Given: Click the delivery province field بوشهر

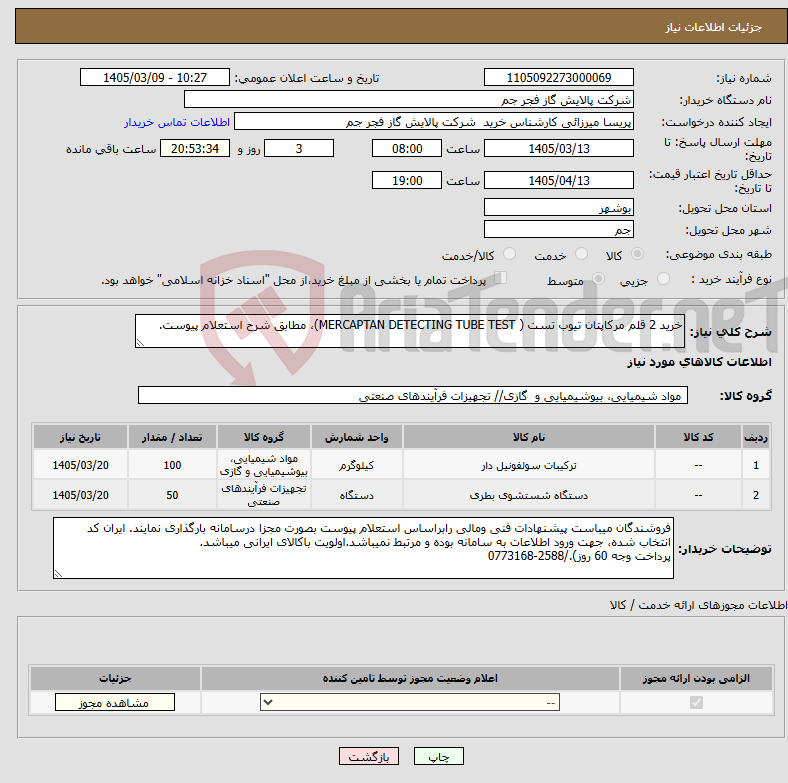Looking at the screenshot, I should (558, 207).
